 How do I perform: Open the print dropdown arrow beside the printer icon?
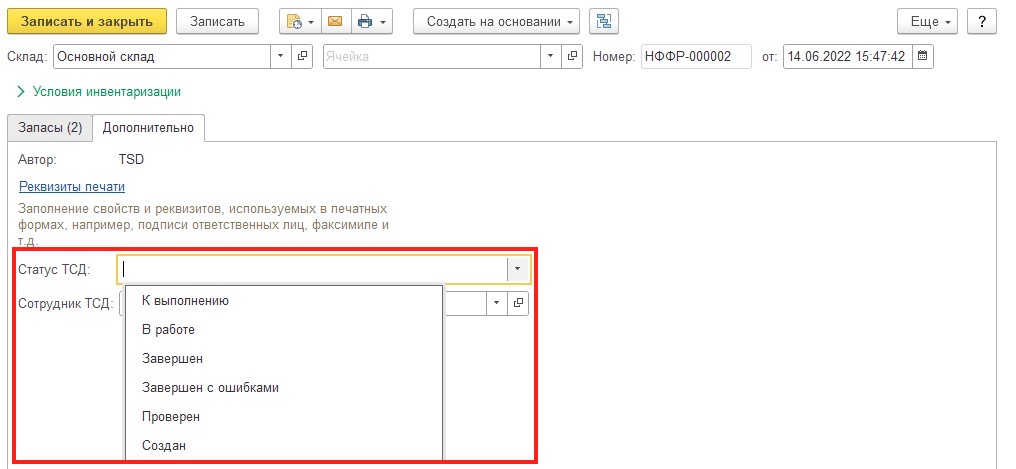coord(383,21)
